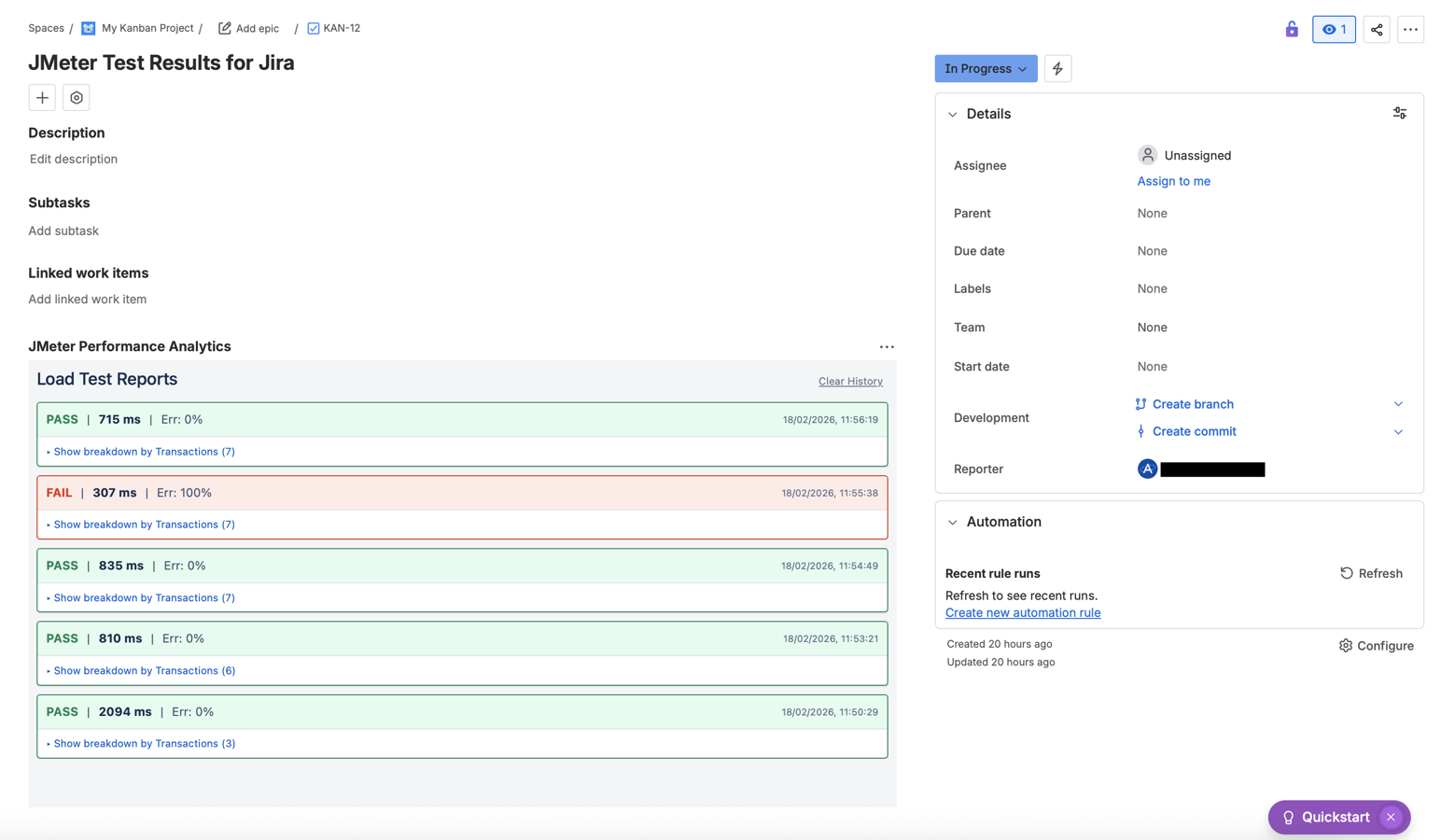Open the In Progress status dropdown
This screenshot has height=840, width=1441.
(x=986, y=68)
